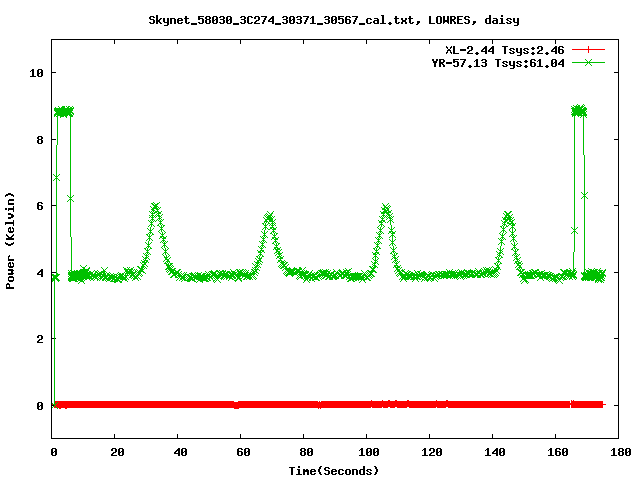Click the y-axis tick label '4'
Image resolution: width=640 pixels, height=480 pixels.
click(x=40, y=273)
